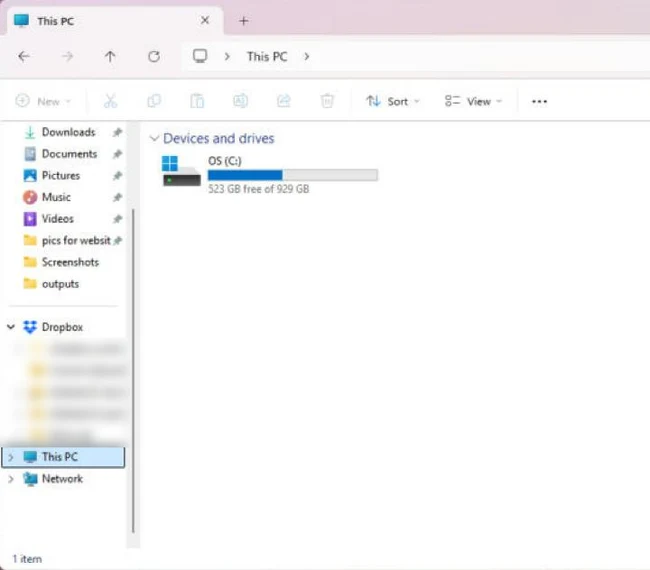The height and width of the screenshot is (570, 650).
Task: Click the OS (C:) drive label
Action: click(x=225, y=161)
